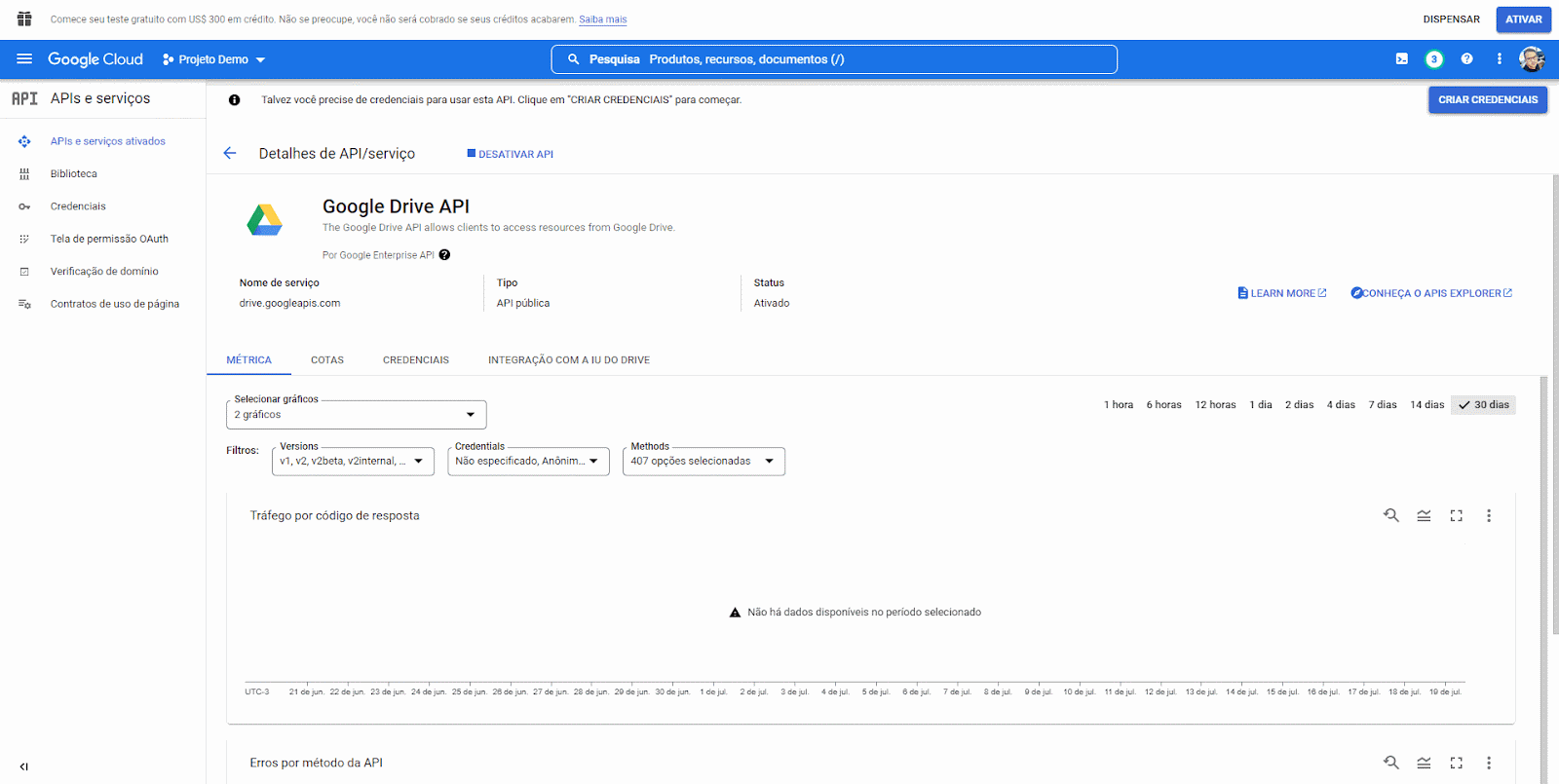This screenshot has height=784, width=1559.
Task: Open the top bar more options menu
Action: tap(1500, 59)
